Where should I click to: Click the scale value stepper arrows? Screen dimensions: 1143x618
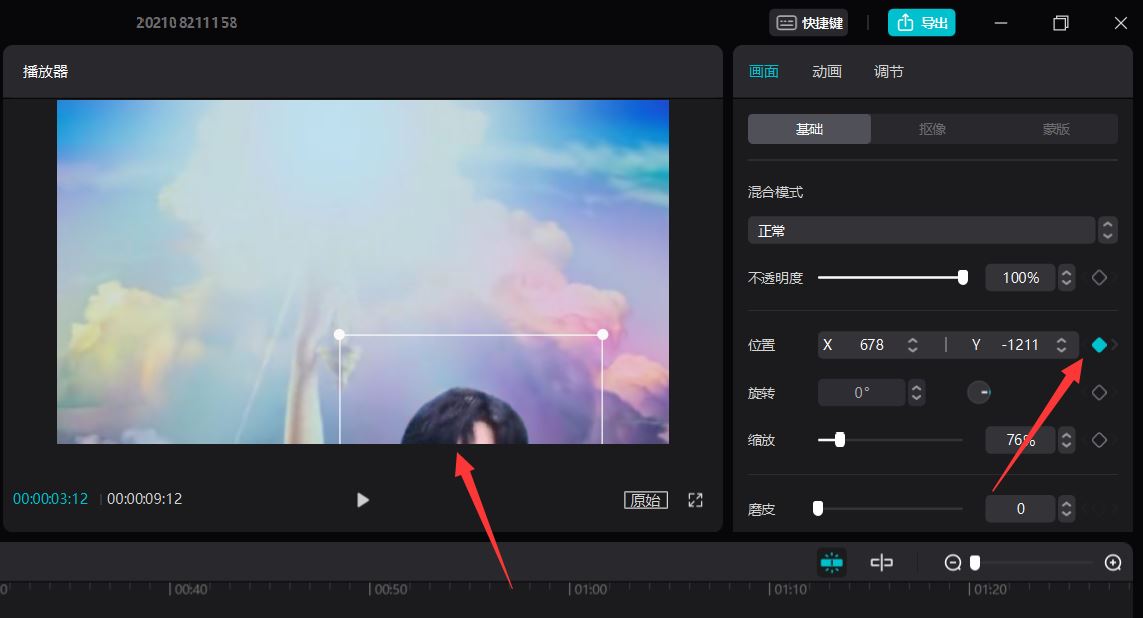[x=1066, y=440]
